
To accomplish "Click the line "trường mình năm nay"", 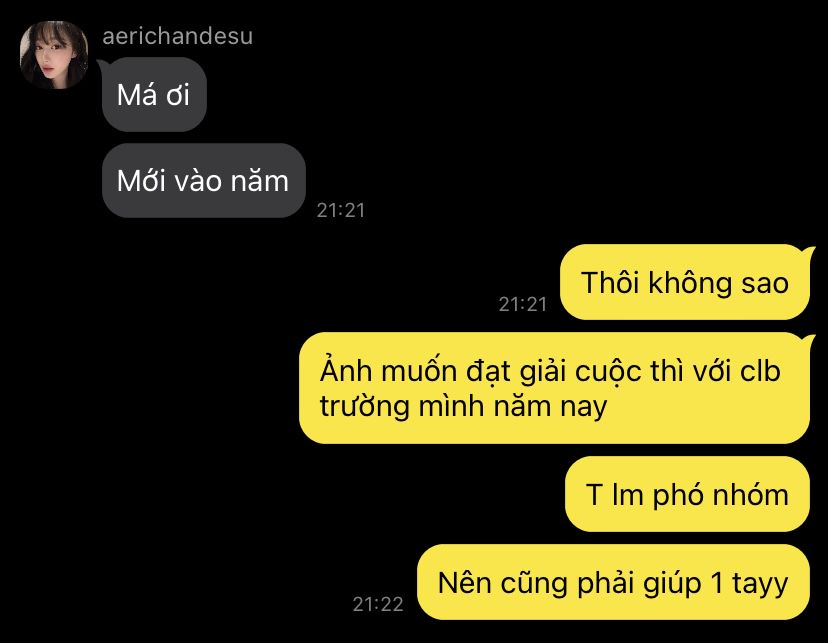I will pyautogui.click(x=463, y=406).
